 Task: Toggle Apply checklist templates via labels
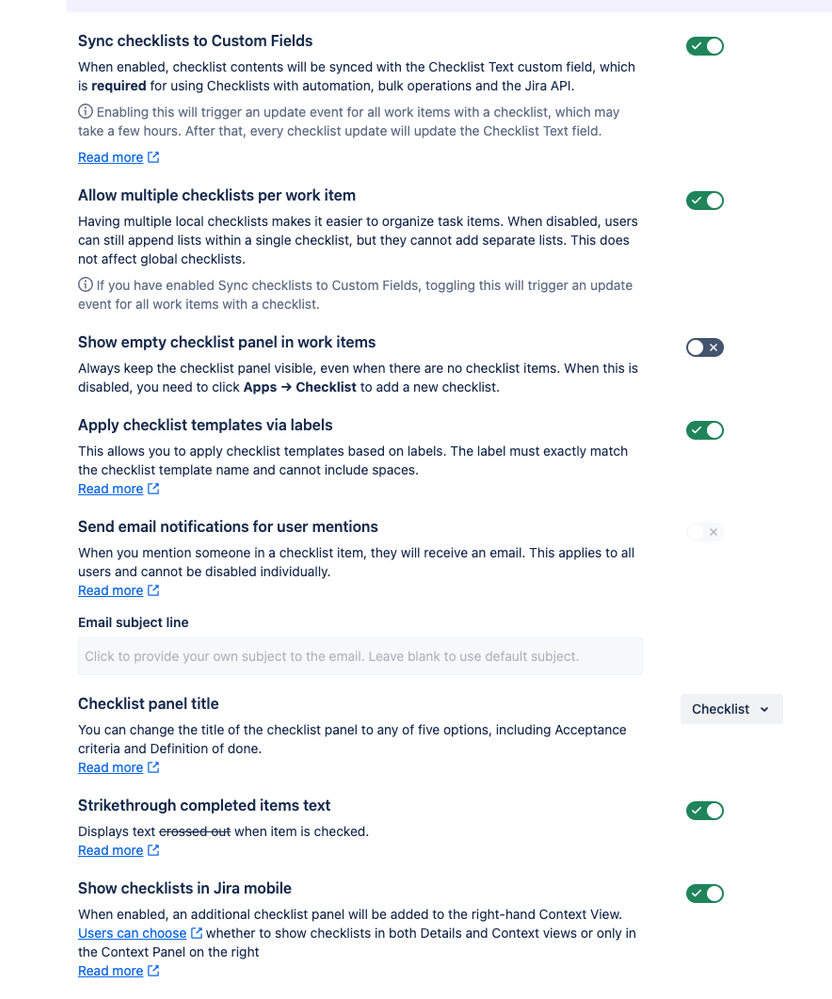(x=705, y=430)
